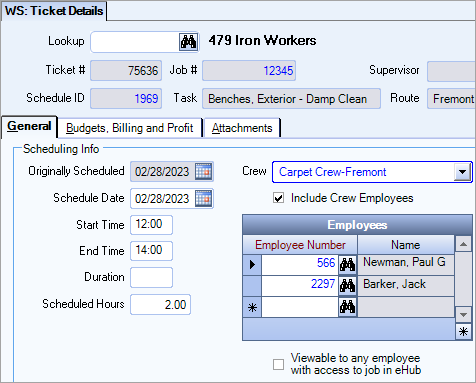The height and width of the screenshot is (383, 476).
Task: Click the Employees grid title bar
Action: tap(357, 225)
